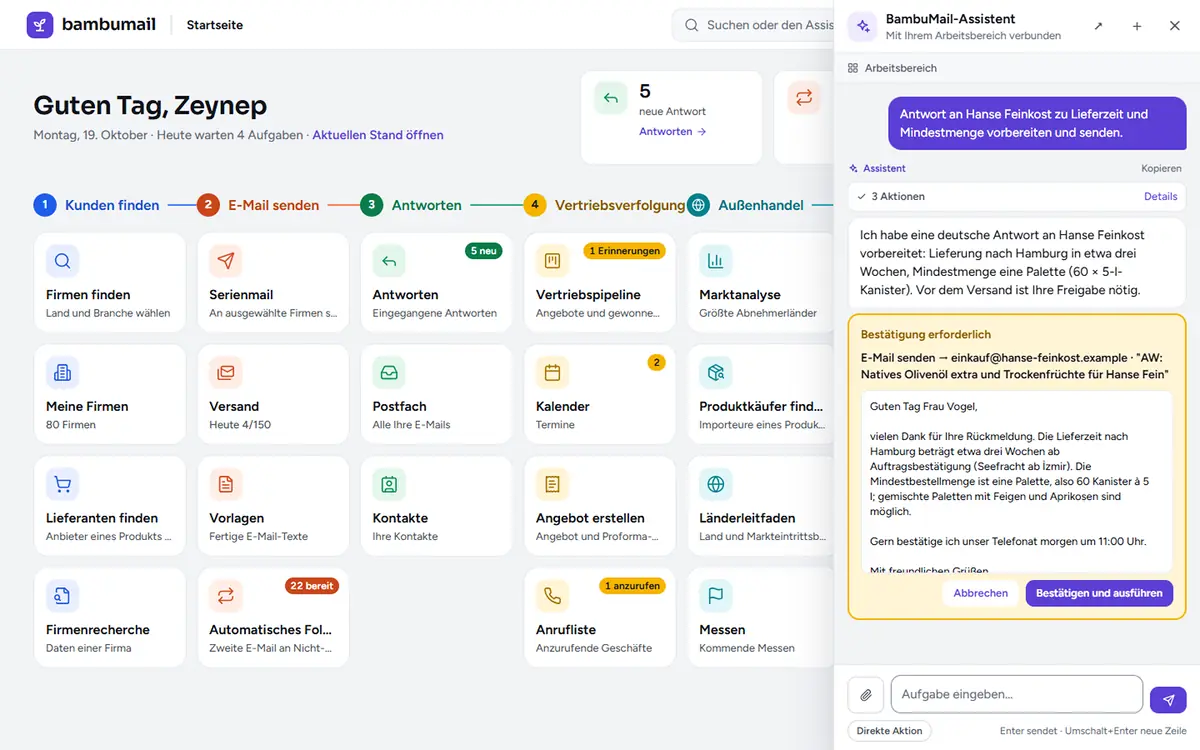Viewport: 1200px width, 750px height.
Task: Open the Kalender card
Action: click(x=600, y=395)
